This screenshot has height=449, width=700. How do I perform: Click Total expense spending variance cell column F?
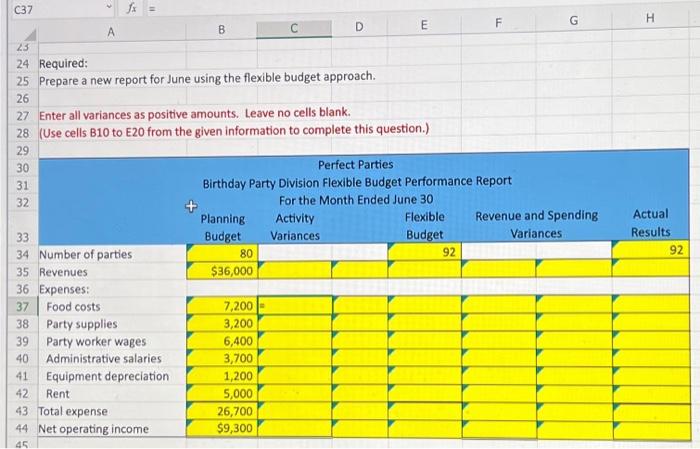[499, 411]
